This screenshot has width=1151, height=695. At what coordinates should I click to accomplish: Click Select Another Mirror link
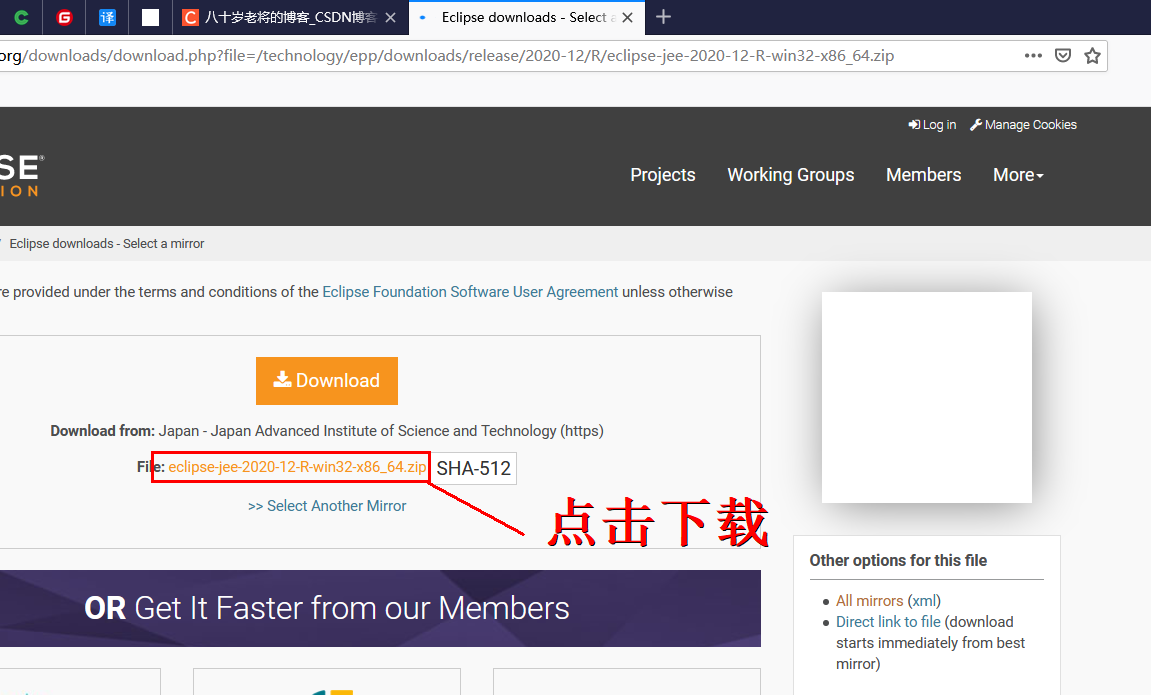tap(327, 506)
